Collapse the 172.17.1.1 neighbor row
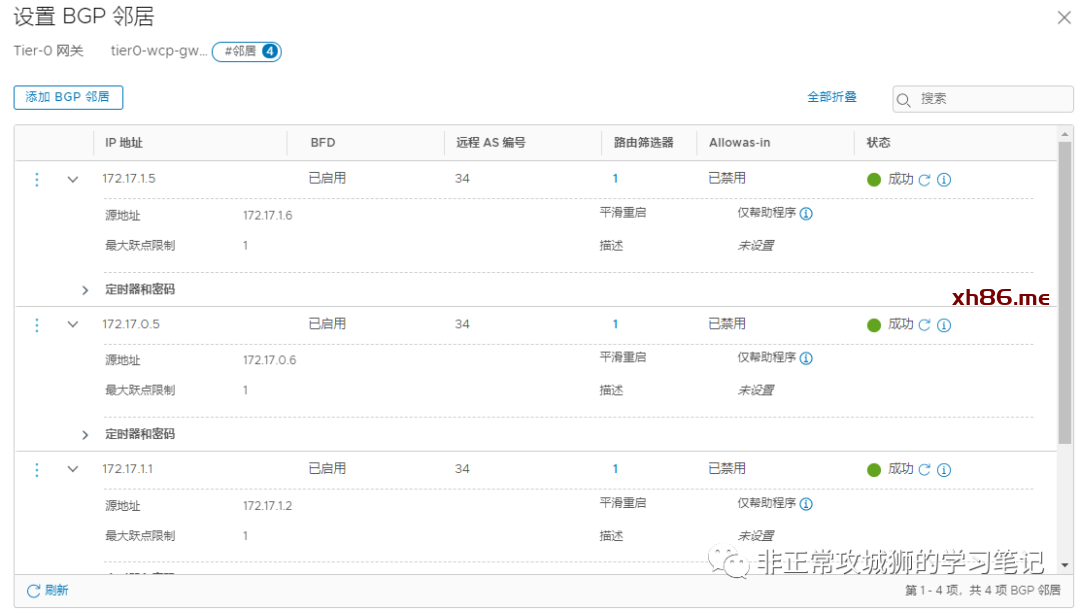 72,470
